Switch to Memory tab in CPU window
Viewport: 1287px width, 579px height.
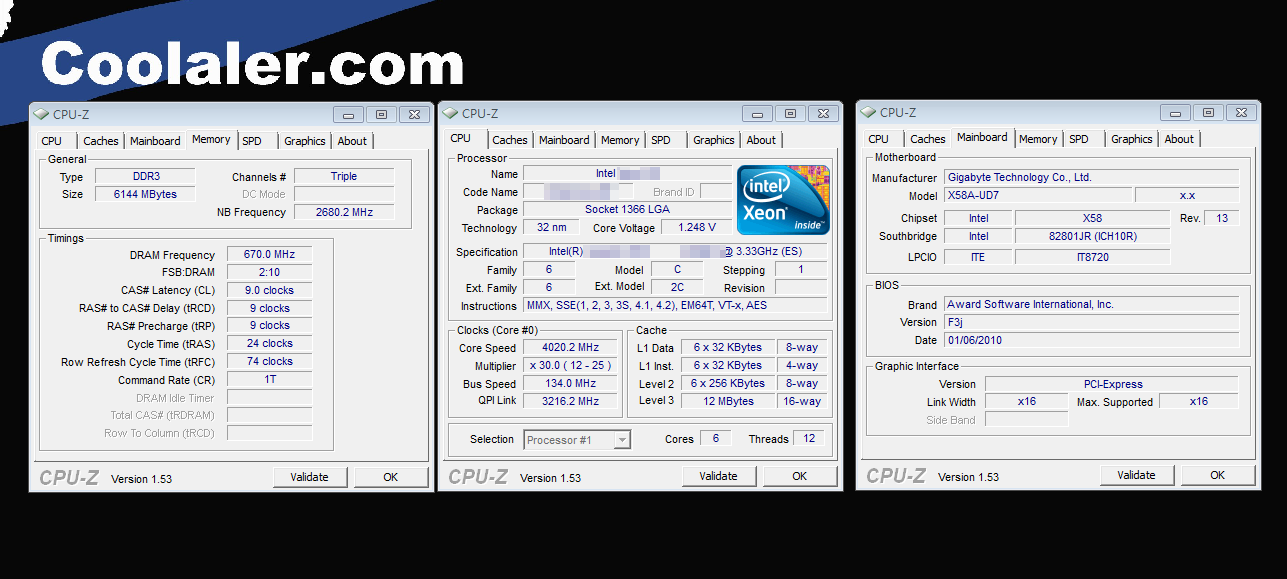pyautogui.click(x=620, y=140)
